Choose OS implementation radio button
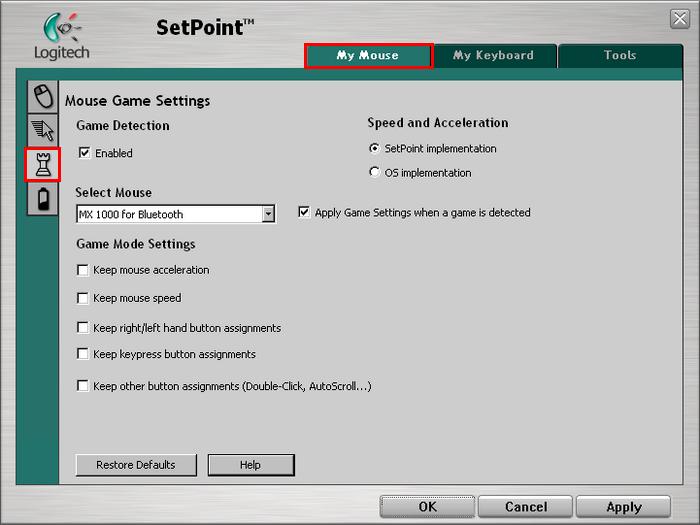This screenshot has width=700, height=525. 375,173
